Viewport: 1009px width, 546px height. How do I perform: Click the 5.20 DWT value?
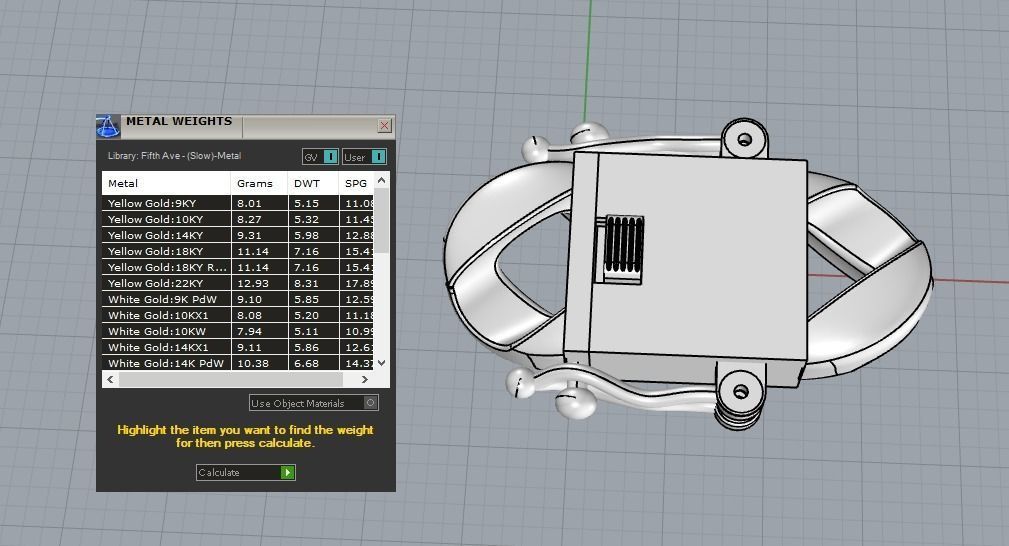(x=306, y=315)
